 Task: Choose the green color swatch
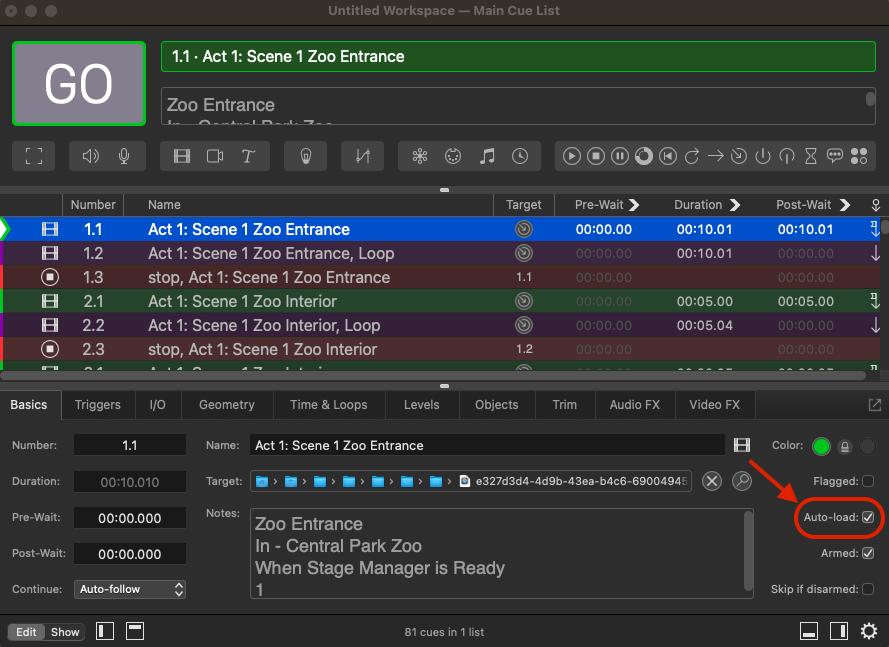point(821,446)
